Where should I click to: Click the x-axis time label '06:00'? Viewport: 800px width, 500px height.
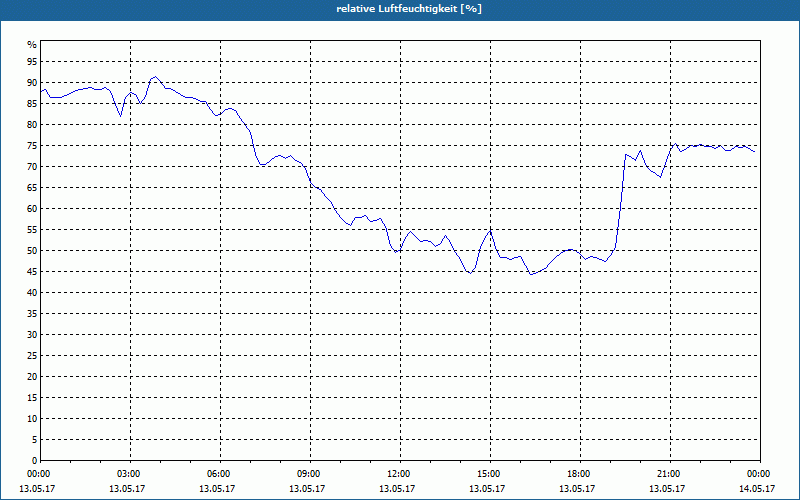(x=220, y=474)
